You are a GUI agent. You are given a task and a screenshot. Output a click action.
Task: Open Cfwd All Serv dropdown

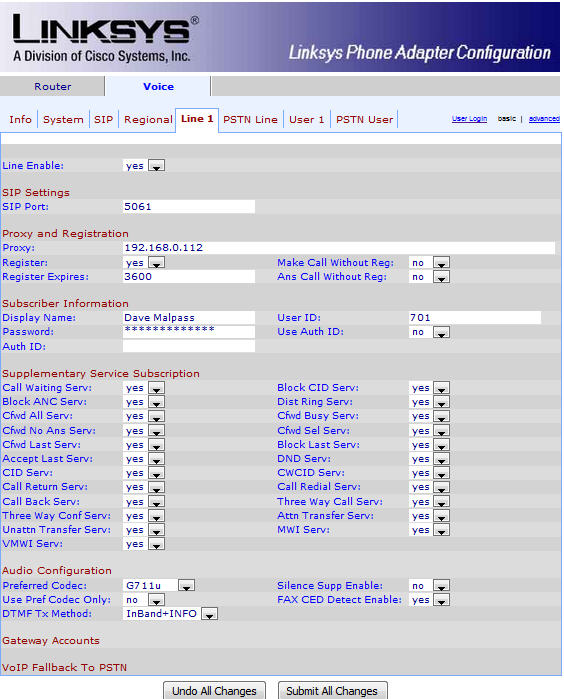tap(144, 416)
